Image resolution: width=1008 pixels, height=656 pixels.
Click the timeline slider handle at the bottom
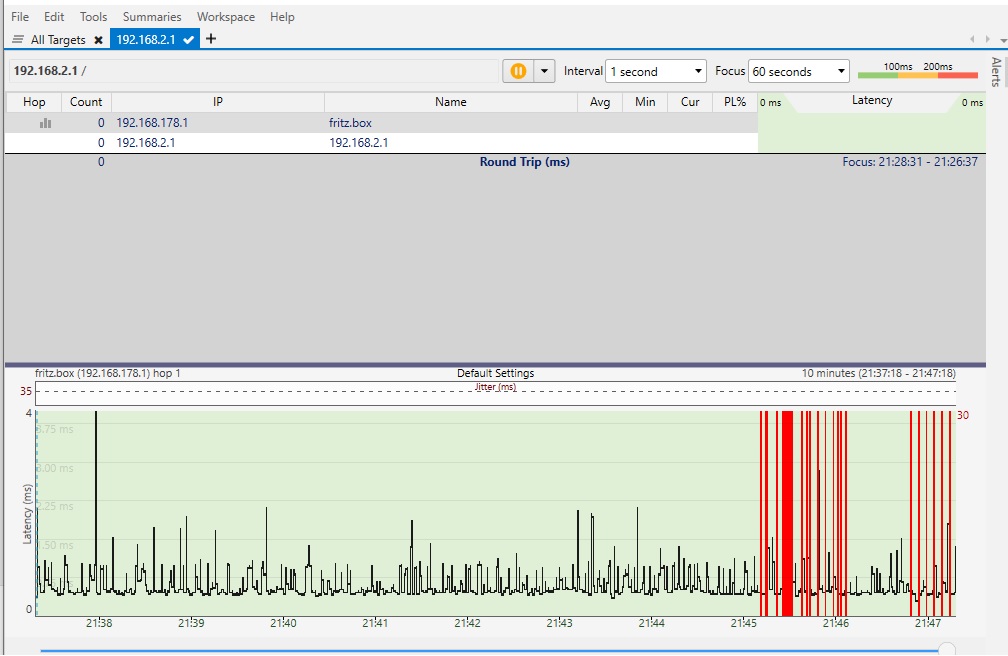[946, 650]
